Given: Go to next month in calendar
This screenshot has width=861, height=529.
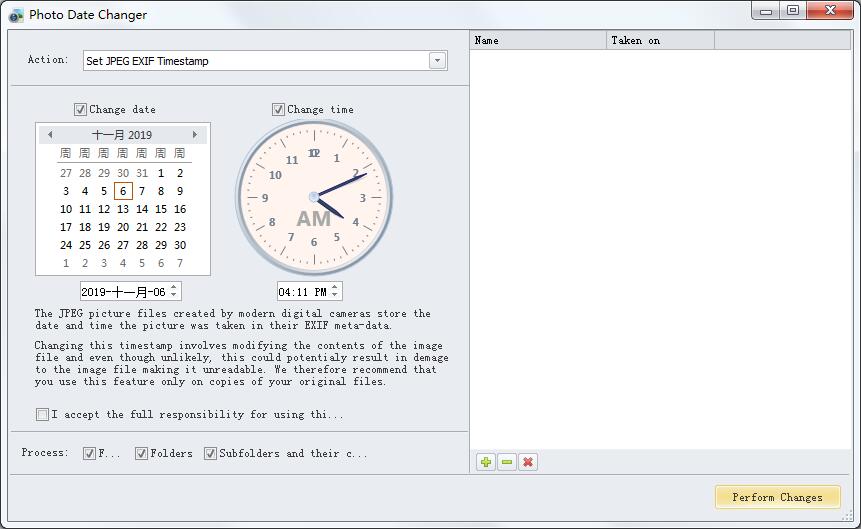Looking at the screenshot, I should click(194, 135).
